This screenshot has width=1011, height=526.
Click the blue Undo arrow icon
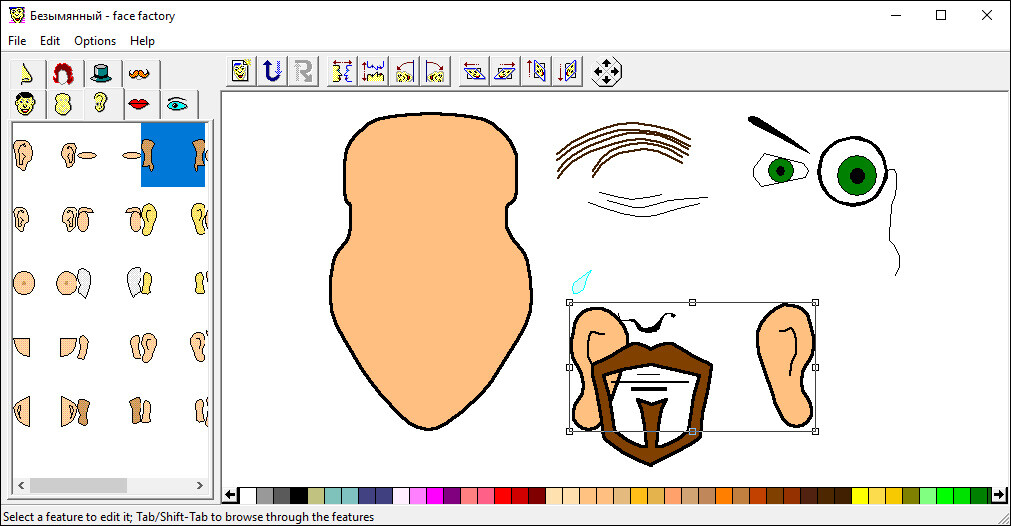point(272,71)
